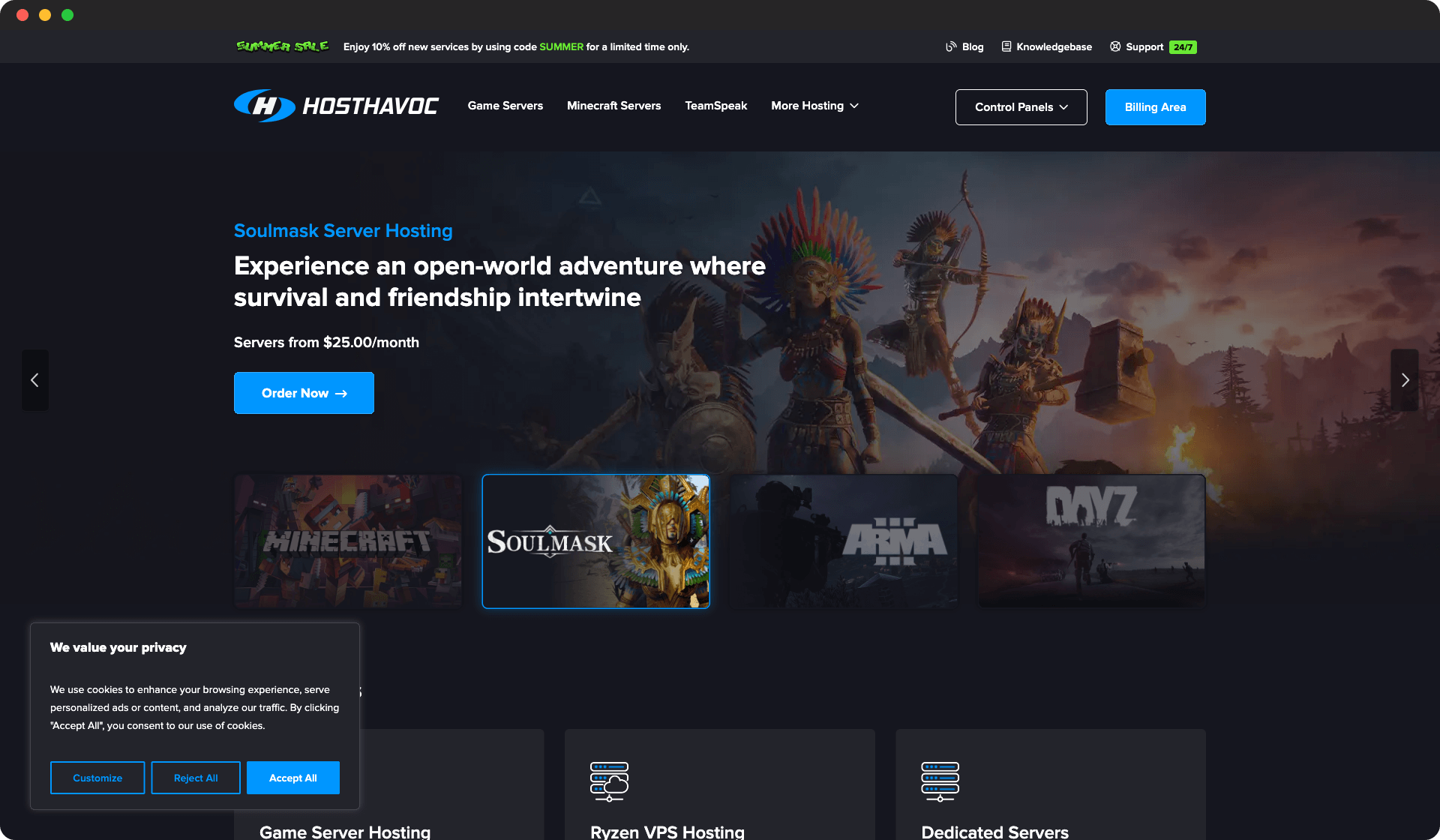Open Minecraft Servers menu item

(x=613, y=106)
